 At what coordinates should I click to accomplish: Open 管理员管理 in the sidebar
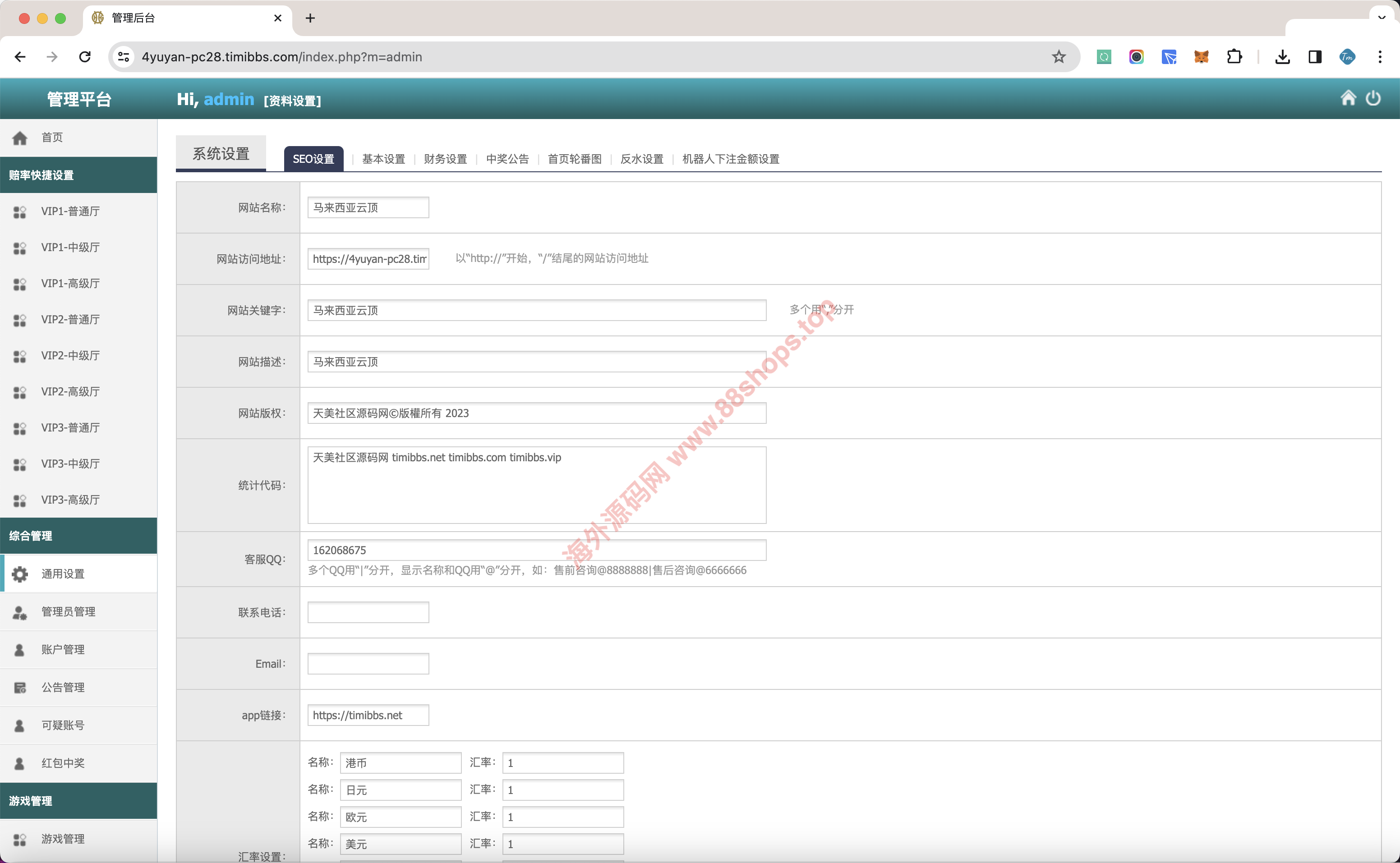(x=68, y=611)
